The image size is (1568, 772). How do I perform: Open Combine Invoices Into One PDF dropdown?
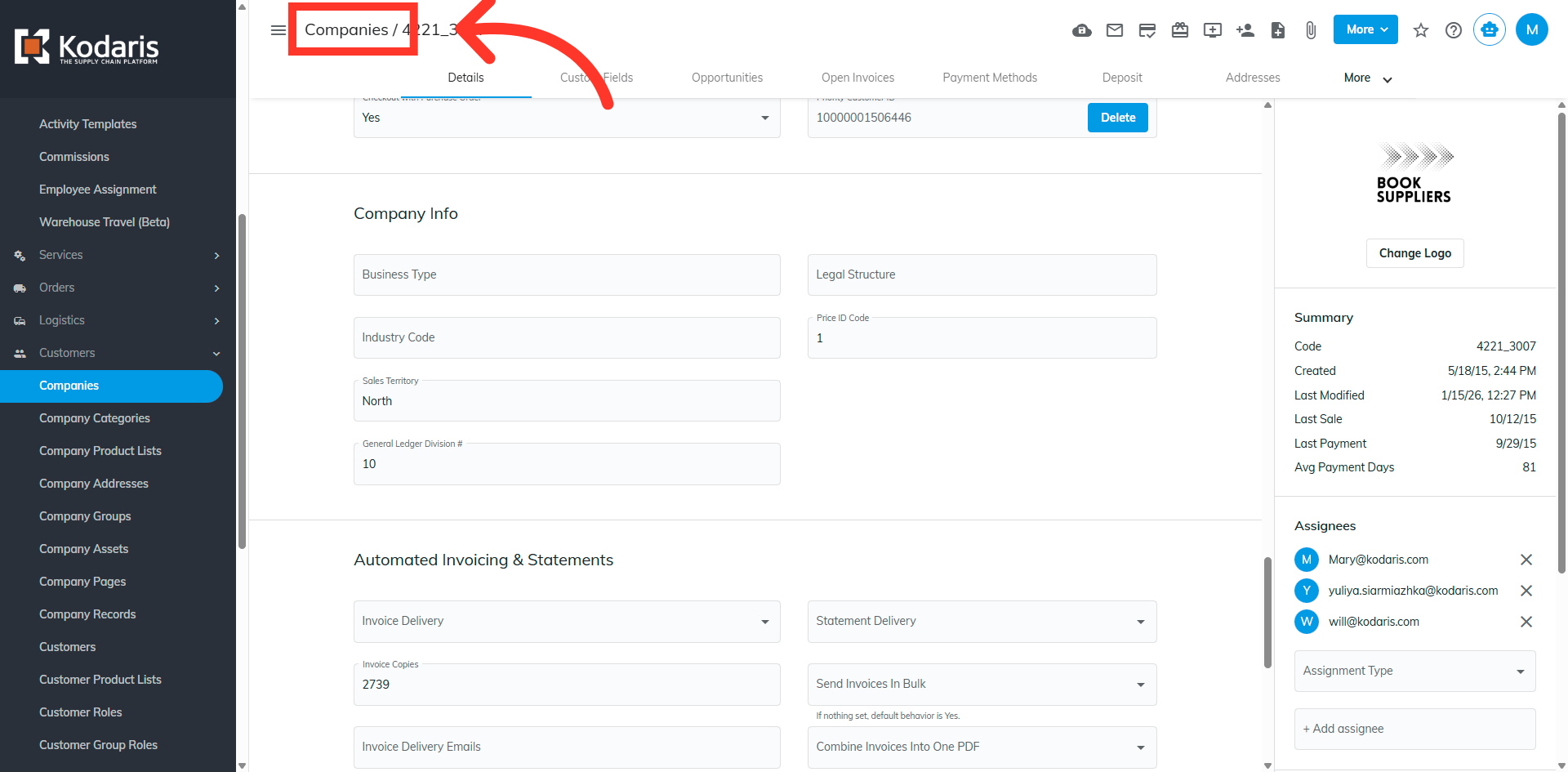click(x=982, y=747)
